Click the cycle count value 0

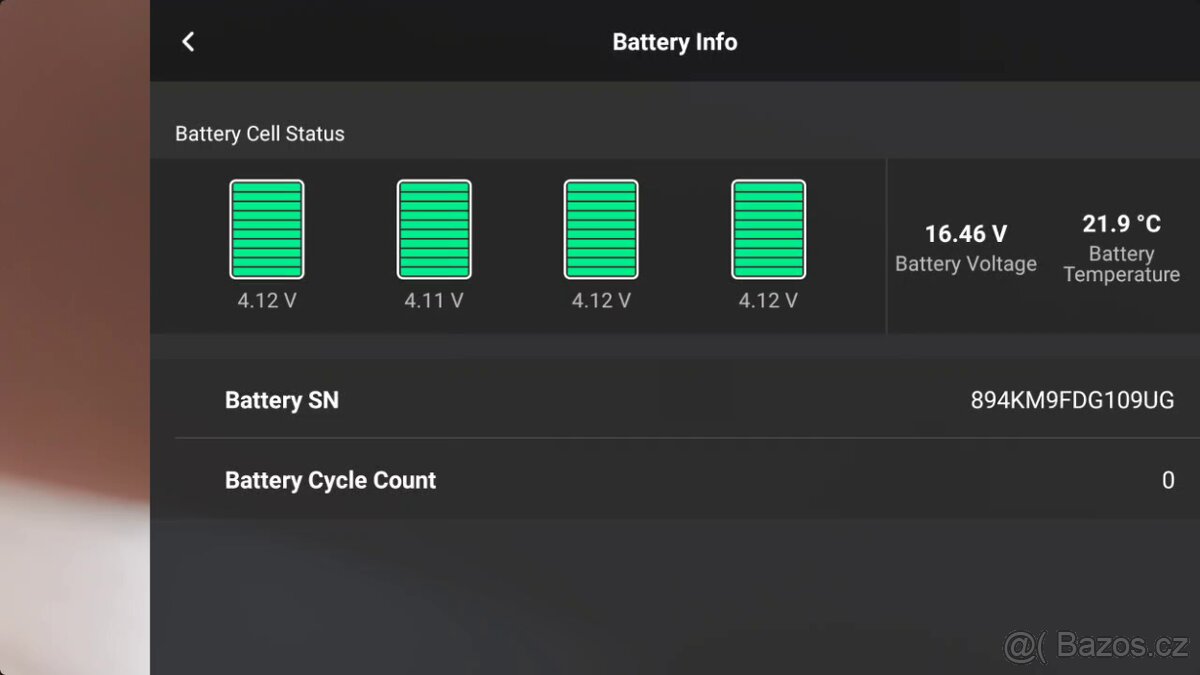pyautogui.click(x=1167, y=480)
